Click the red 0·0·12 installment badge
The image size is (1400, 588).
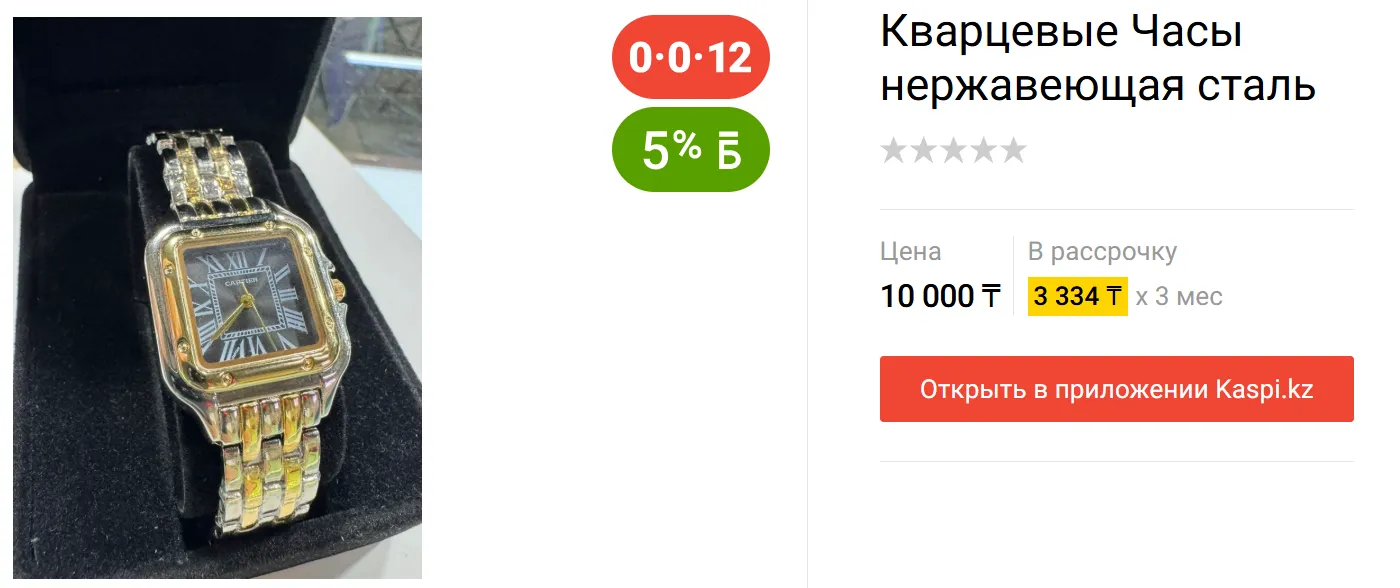coord(691,57)
